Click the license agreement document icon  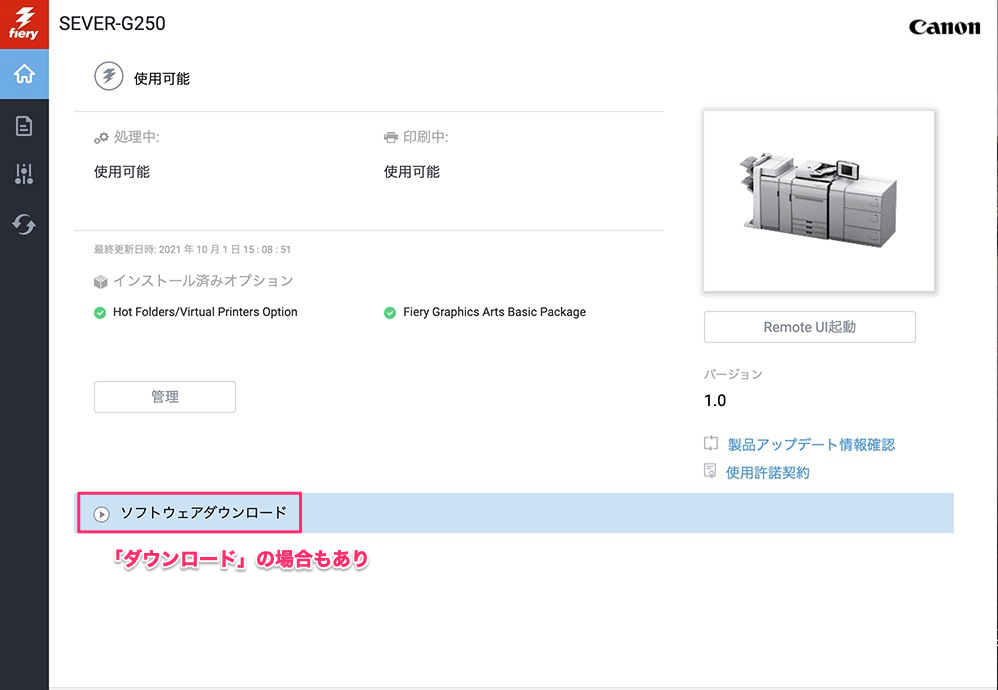tap(710, 470)
